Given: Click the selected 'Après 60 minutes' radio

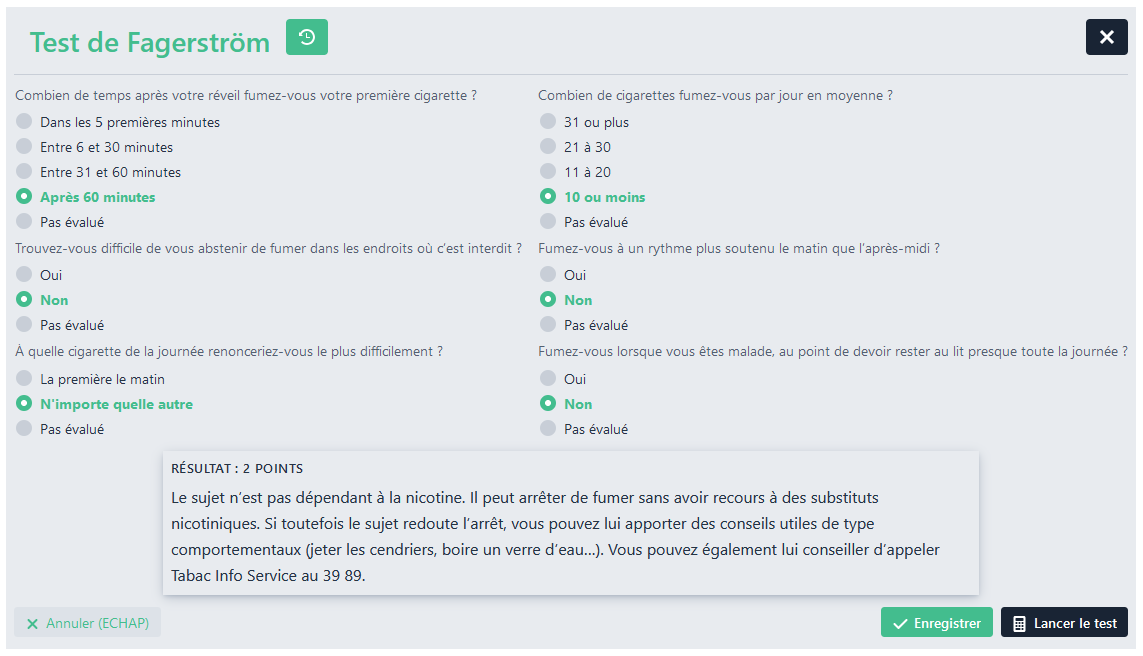Looking at the screenshot, I should [x=25, y=197].
